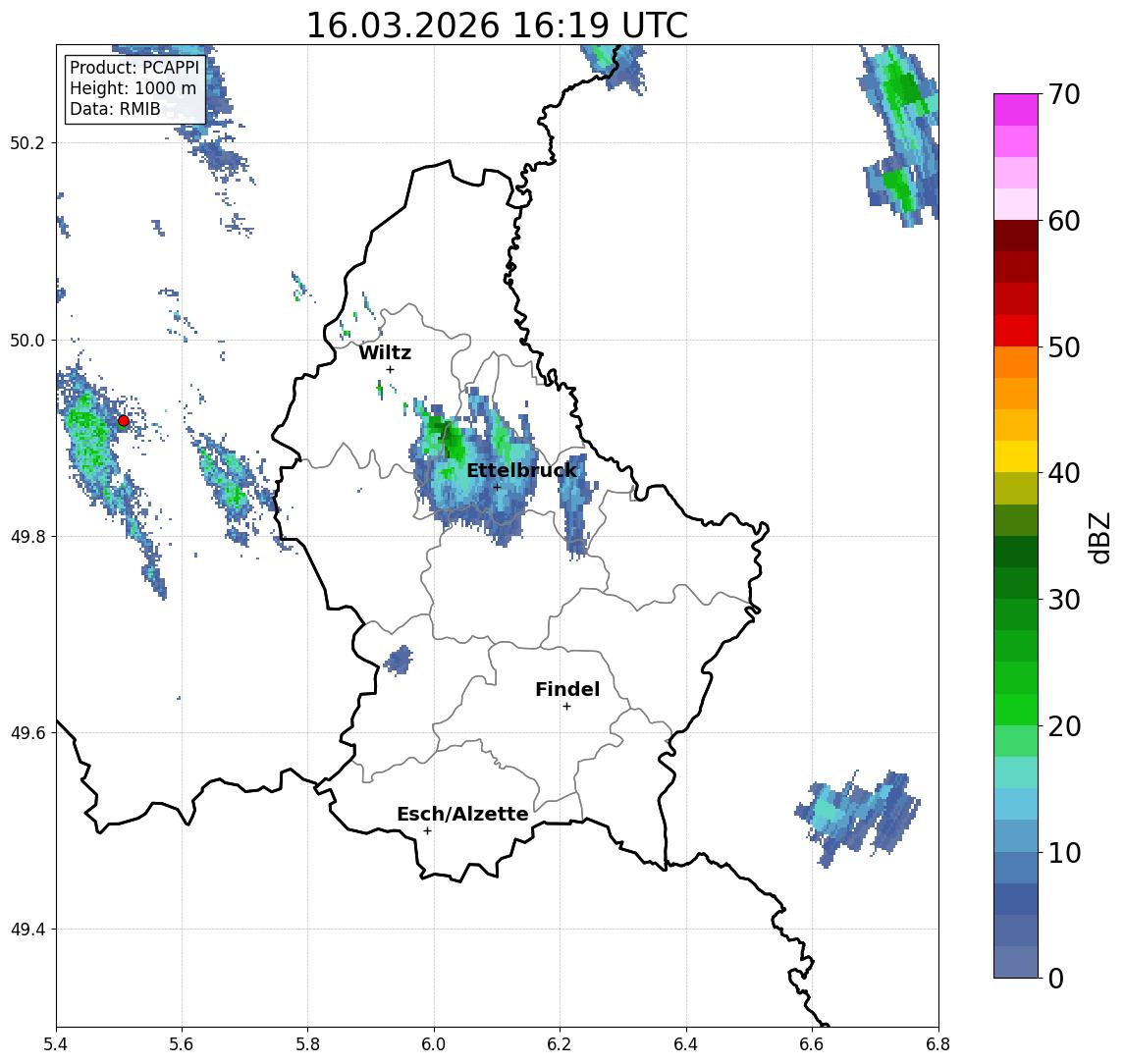Click the bright green colorbar segment above 20

coord(1016,710)
